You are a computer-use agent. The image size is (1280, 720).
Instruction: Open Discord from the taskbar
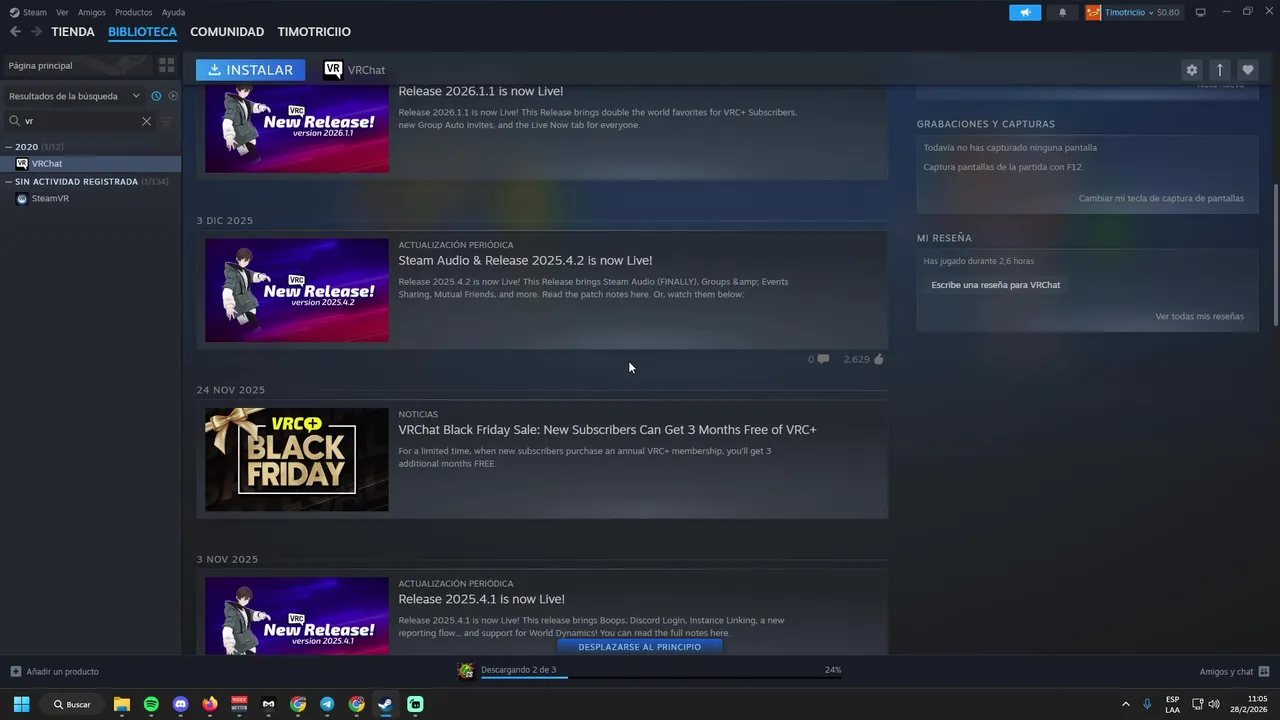click(x=180, y=704)
